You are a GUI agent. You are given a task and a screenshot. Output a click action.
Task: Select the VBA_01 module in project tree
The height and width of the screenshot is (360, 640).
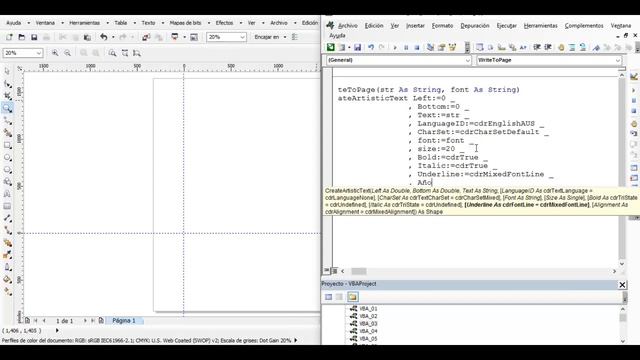coord(368,309)
